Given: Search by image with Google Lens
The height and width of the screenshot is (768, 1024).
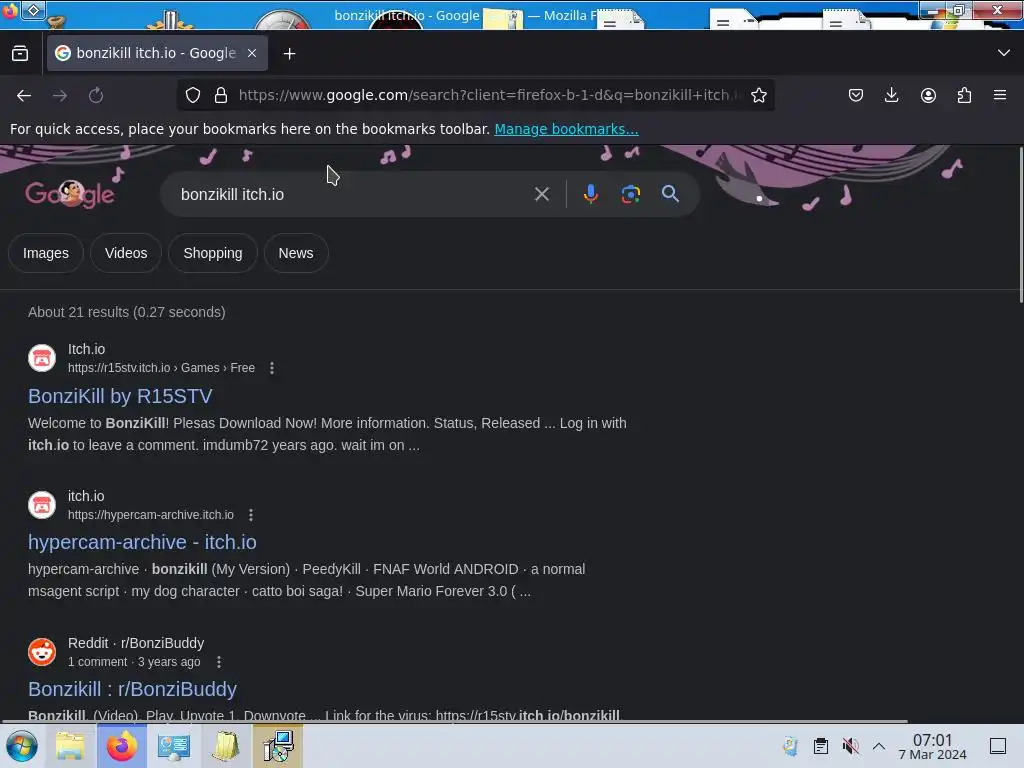Looking at the screenshot, I should coord(630,194).
